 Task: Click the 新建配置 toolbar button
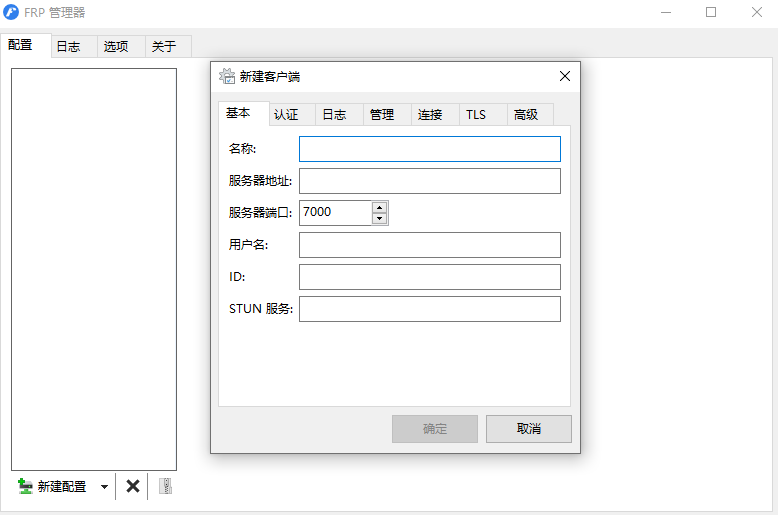52,486
